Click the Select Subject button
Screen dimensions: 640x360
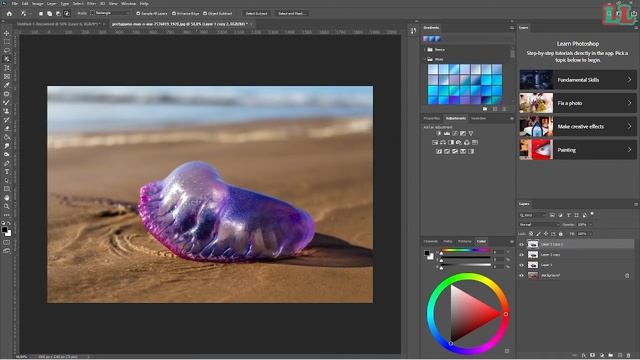(x=256, y=13)
